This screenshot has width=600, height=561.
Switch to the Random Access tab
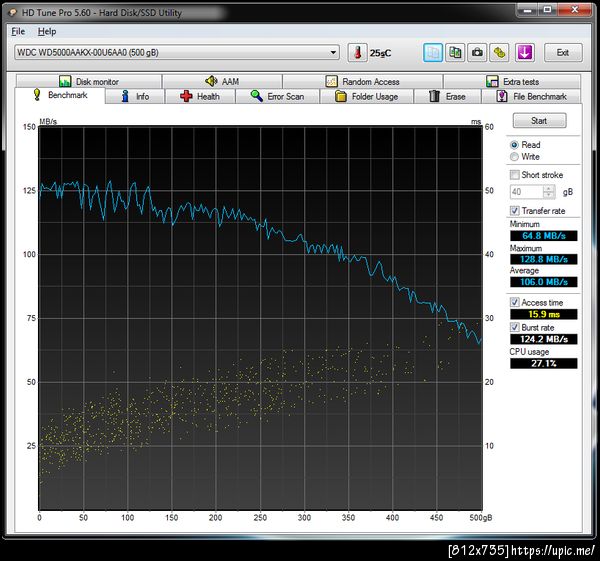coord(362,81)
